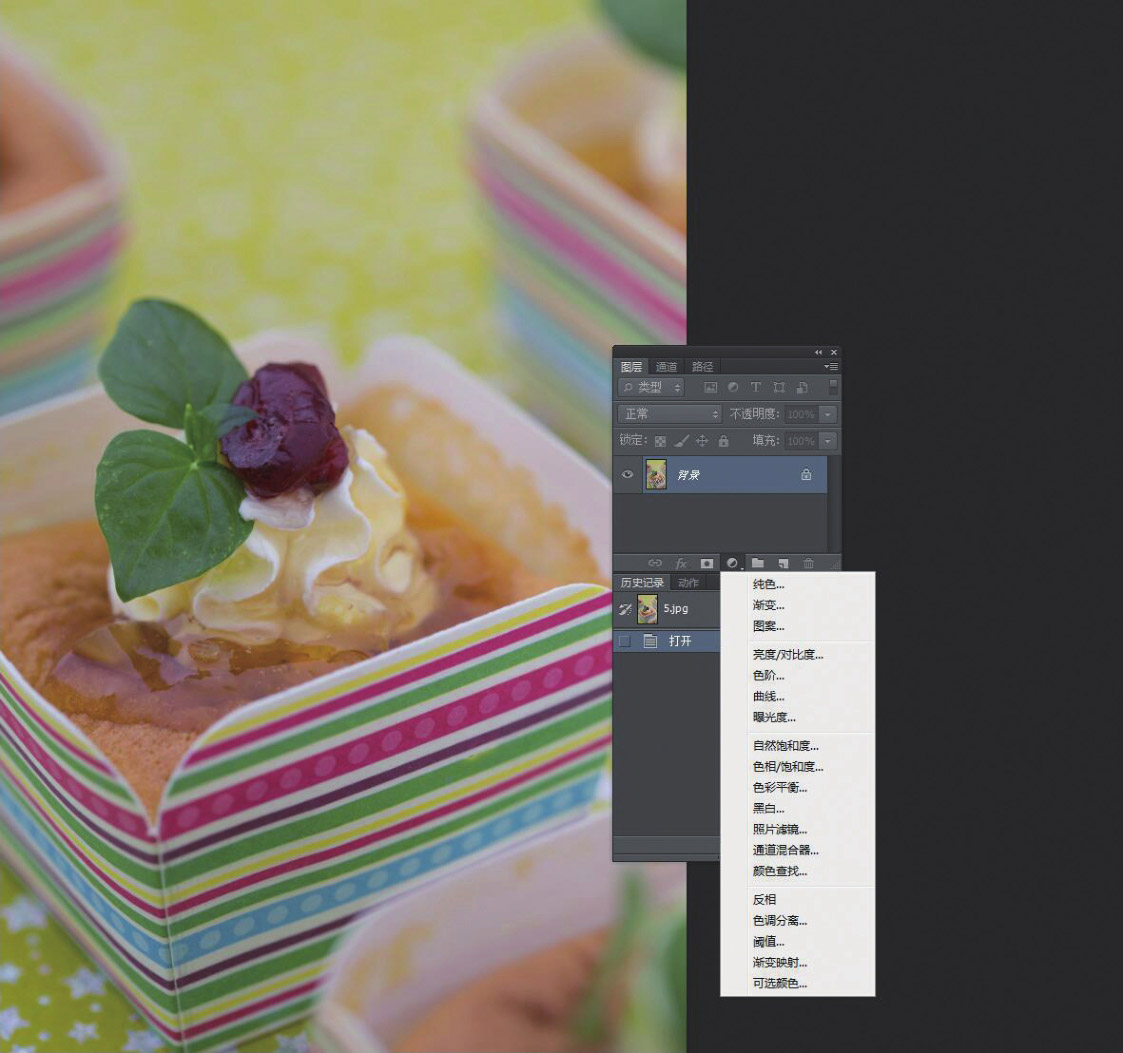1123x1053 pixels.
Task: Click the new group folder icon
Action: coord(758,564)
